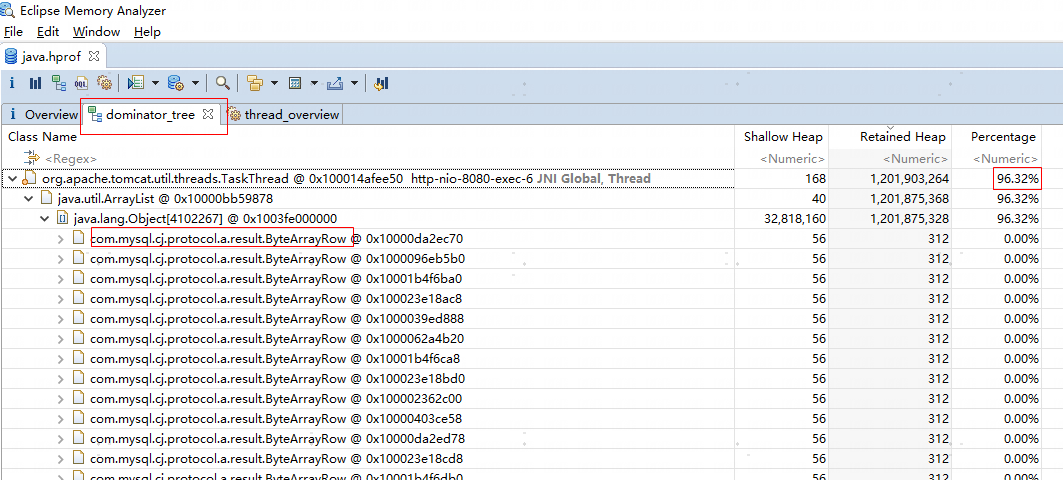This screenshot has width=1063, height=480.
Task: Open the File menu
Action: [14, 32]
